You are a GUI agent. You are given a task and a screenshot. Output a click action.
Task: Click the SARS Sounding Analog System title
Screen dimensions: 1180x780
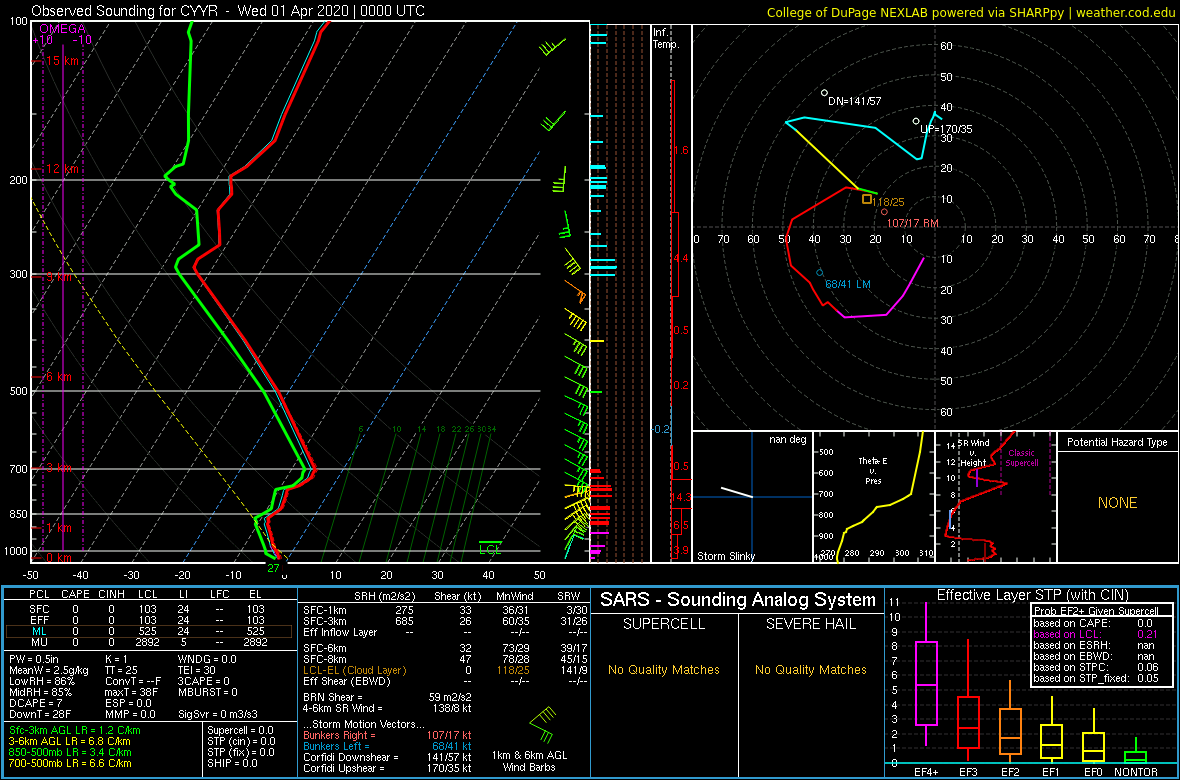tap(738, 600)
